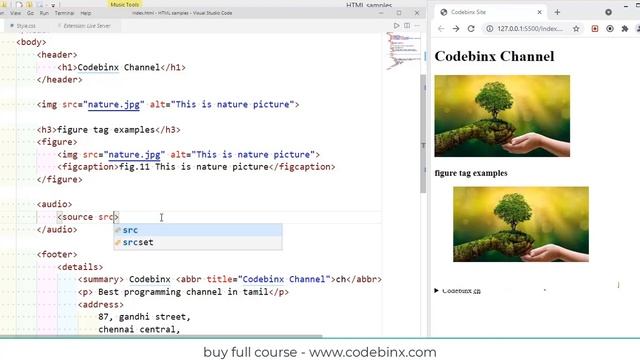Click the circular recorder extension icon
The width and height of the screenshot is (640, 360).
(x=610, y=29)
